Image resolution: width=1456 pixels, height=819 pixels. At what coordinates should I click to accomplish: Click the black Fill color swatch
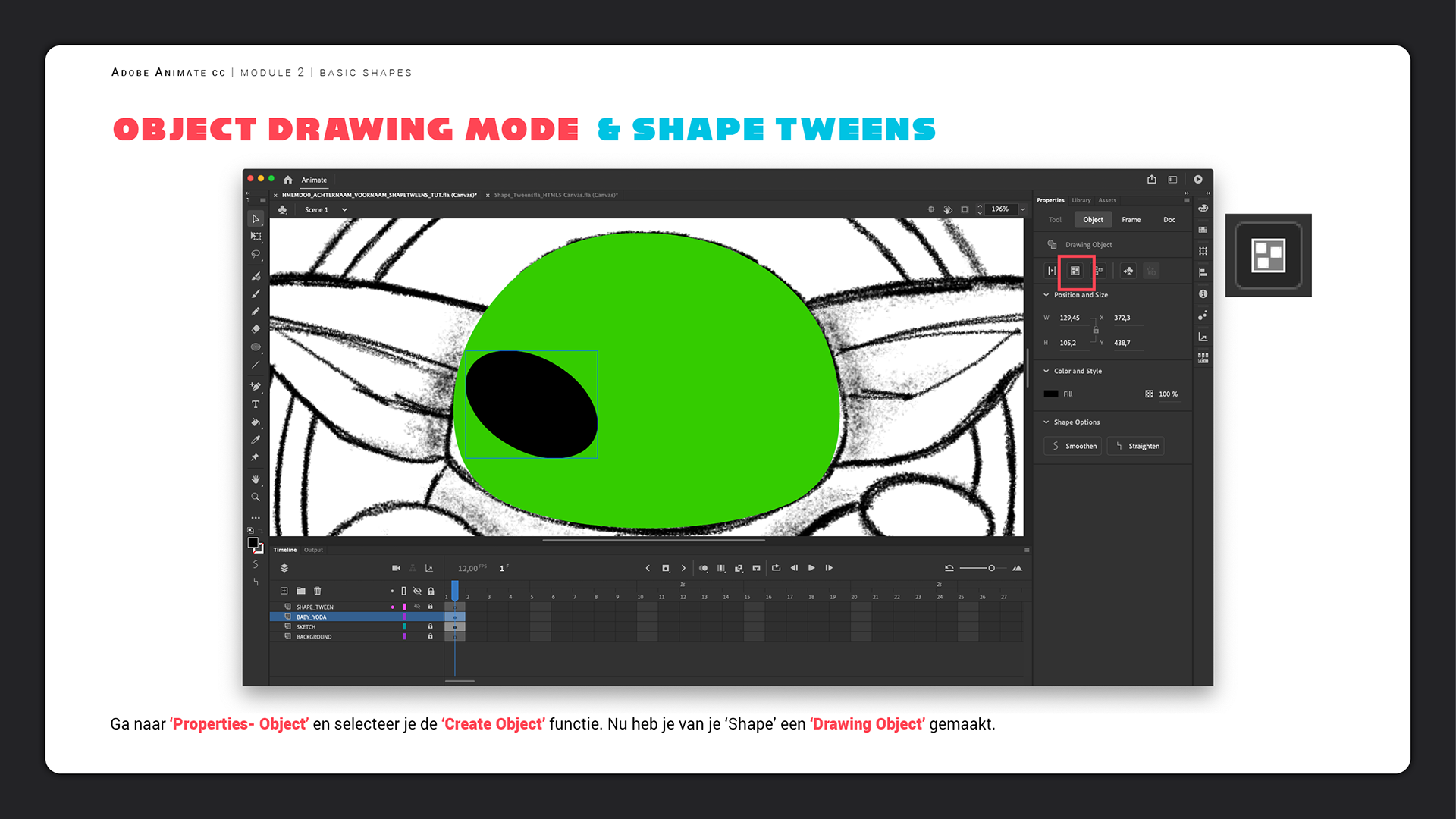click(x=1050, y=394)
